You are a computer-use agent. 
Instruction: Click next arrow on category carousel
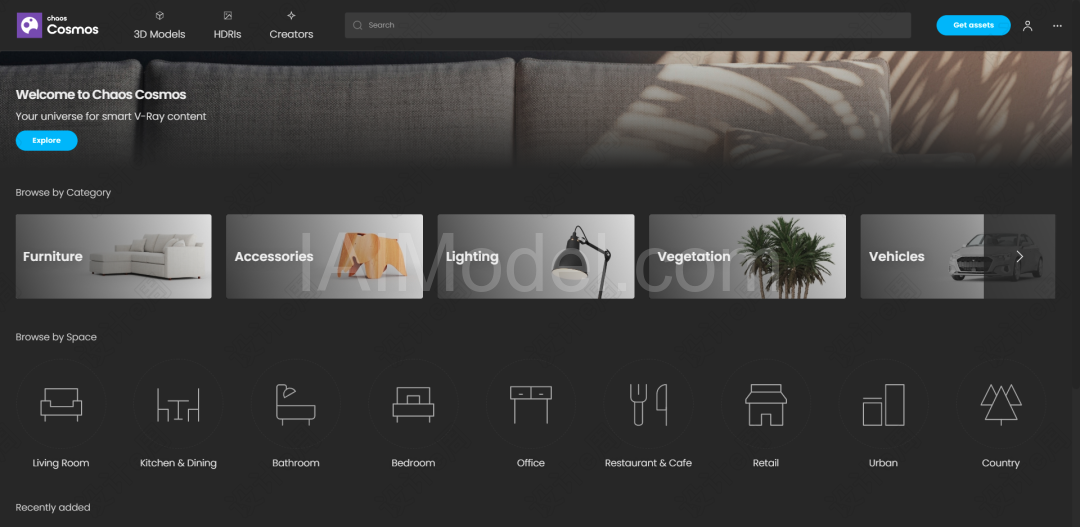point(1019,256)
